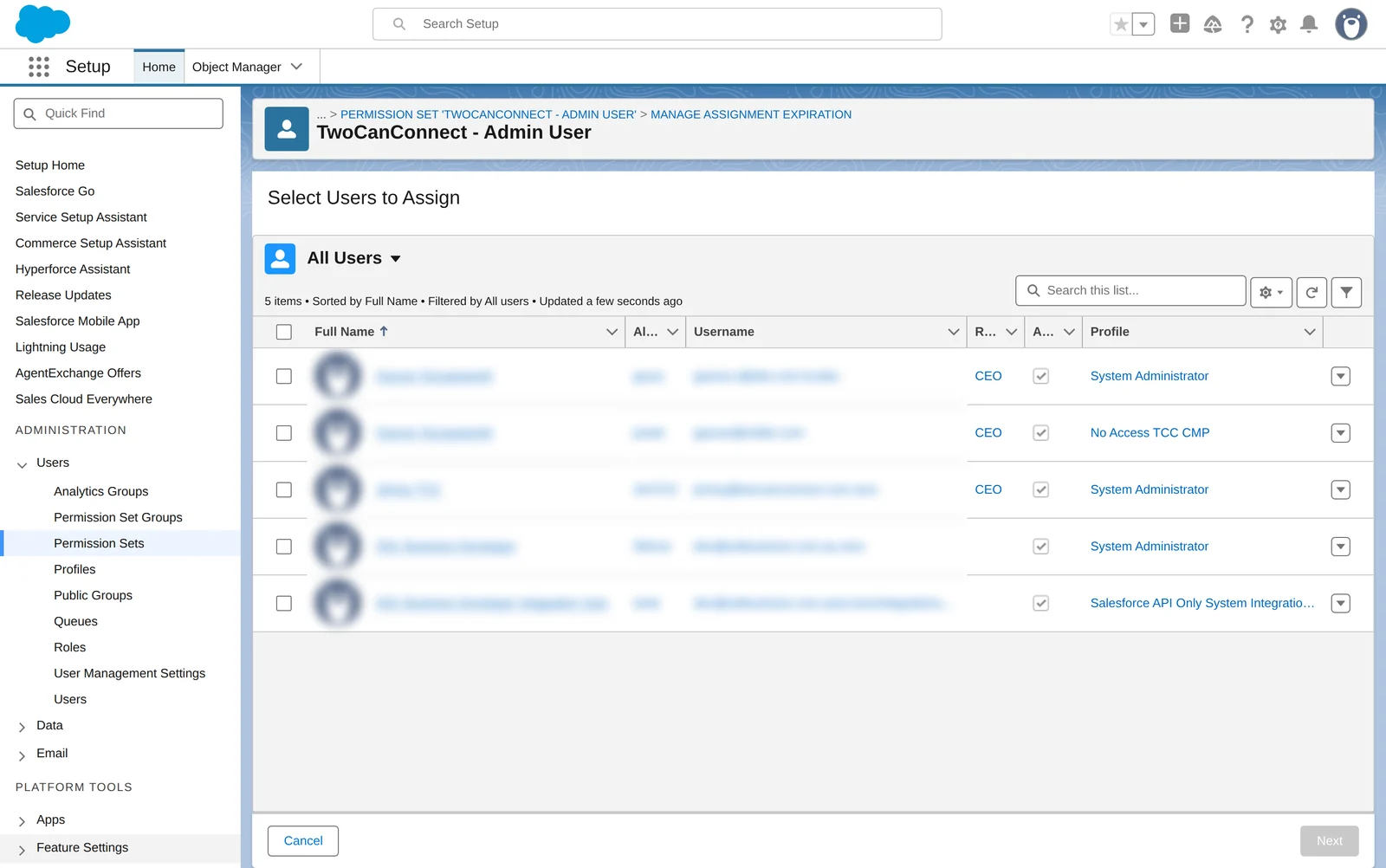1386x868 pixels.
Task: Open the Trailhead guidance icon
Action: tap(1213, 24)
